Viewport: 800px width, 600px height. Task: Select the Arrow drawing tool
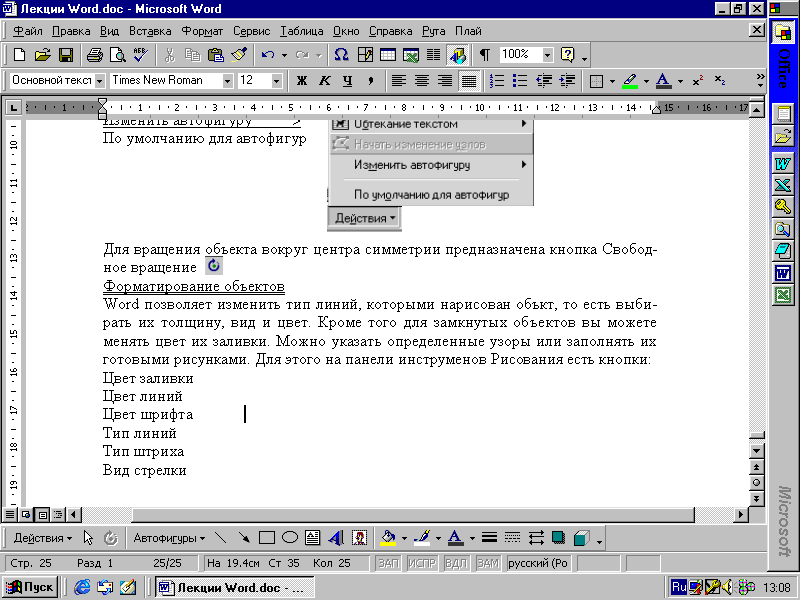pyautogui.click(x=244, y=538)
